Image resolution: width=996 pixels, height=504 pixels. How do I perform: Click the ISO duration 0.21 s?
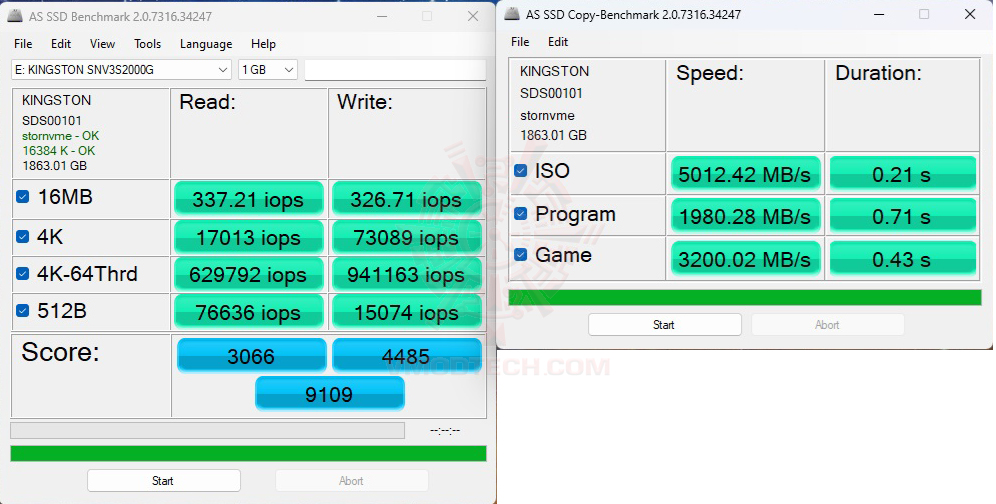903,174
